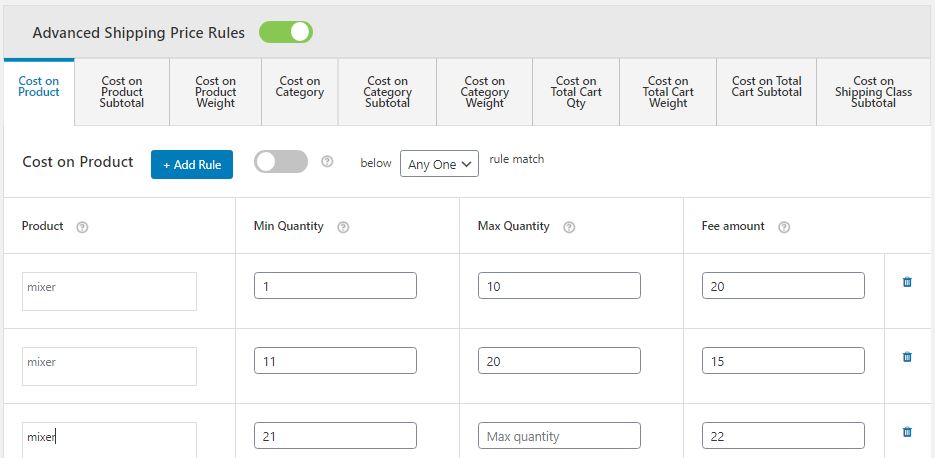The width and height of the screenshot is (935, 458).
Task: Switch to Cost on Category Subtotal tab
Action: pyautogui.click(x=388, y=92)
